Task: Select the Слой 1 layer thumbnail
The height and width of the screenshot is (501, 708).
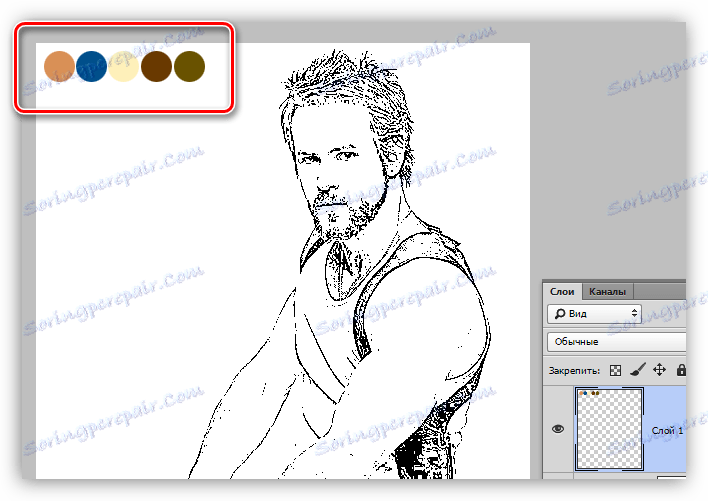Action: coord(610,429)
